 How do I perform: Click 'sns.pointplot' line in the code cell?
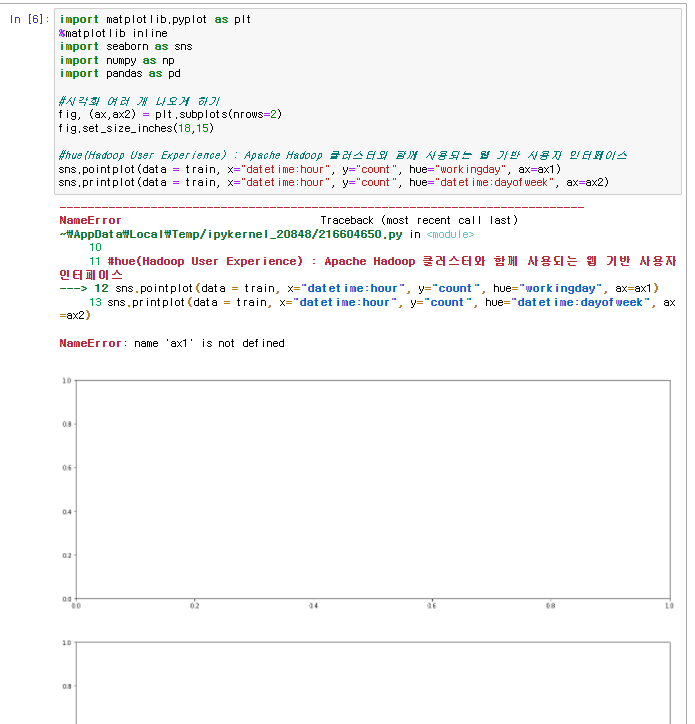[x=310, y=169]
